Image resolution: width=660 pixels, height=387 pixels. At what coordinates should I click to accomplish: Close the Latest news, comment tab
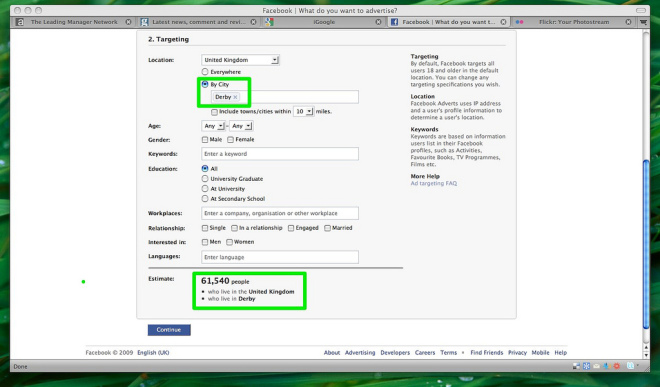pos(253,22)
